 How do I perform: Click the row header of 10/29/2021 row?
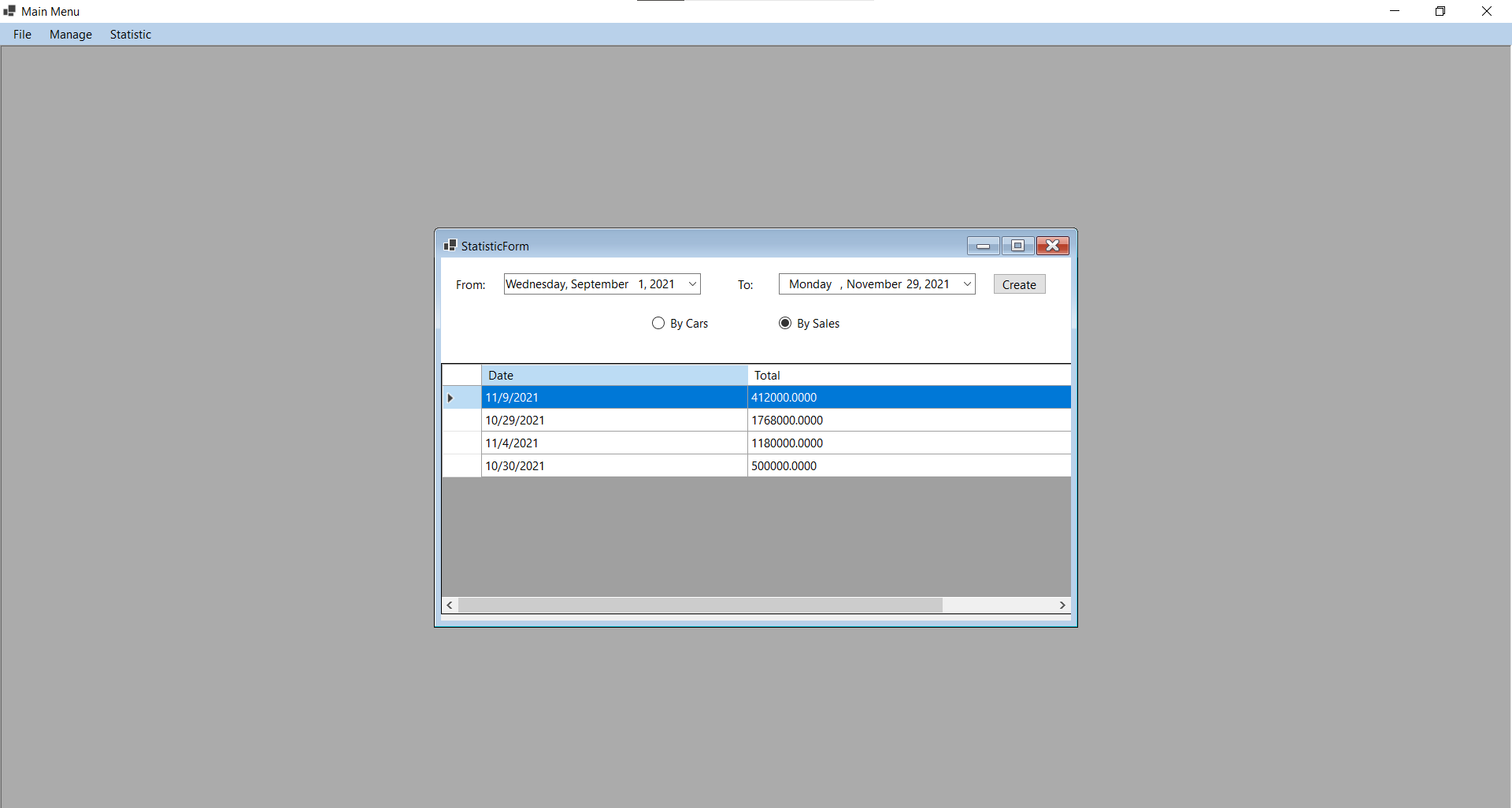tap(461, 421)
